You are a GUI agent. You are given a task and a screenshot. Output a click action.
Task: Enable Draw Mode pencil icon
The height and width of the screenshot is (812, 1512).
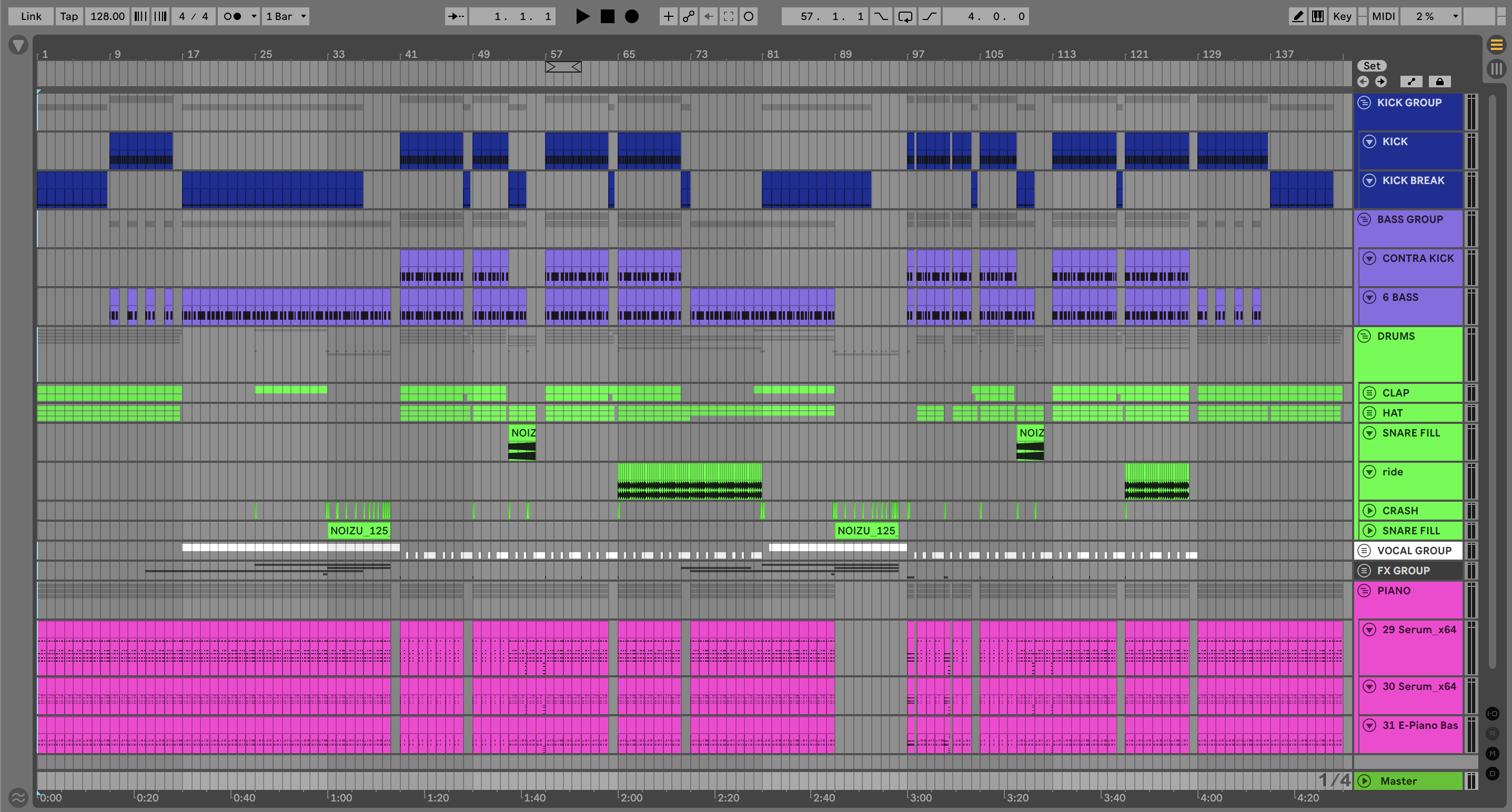click(1298, 16)
